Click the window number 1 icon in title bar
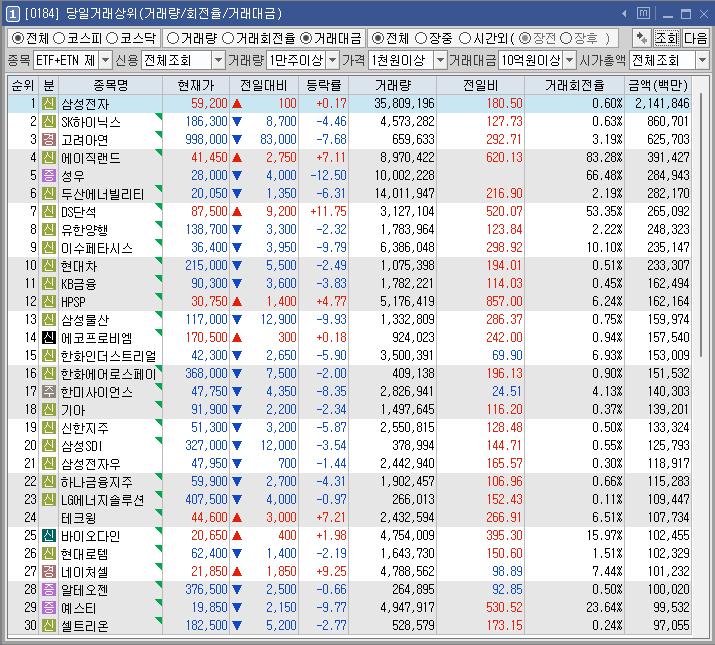The image size is (715, 645). coord(13,14)
